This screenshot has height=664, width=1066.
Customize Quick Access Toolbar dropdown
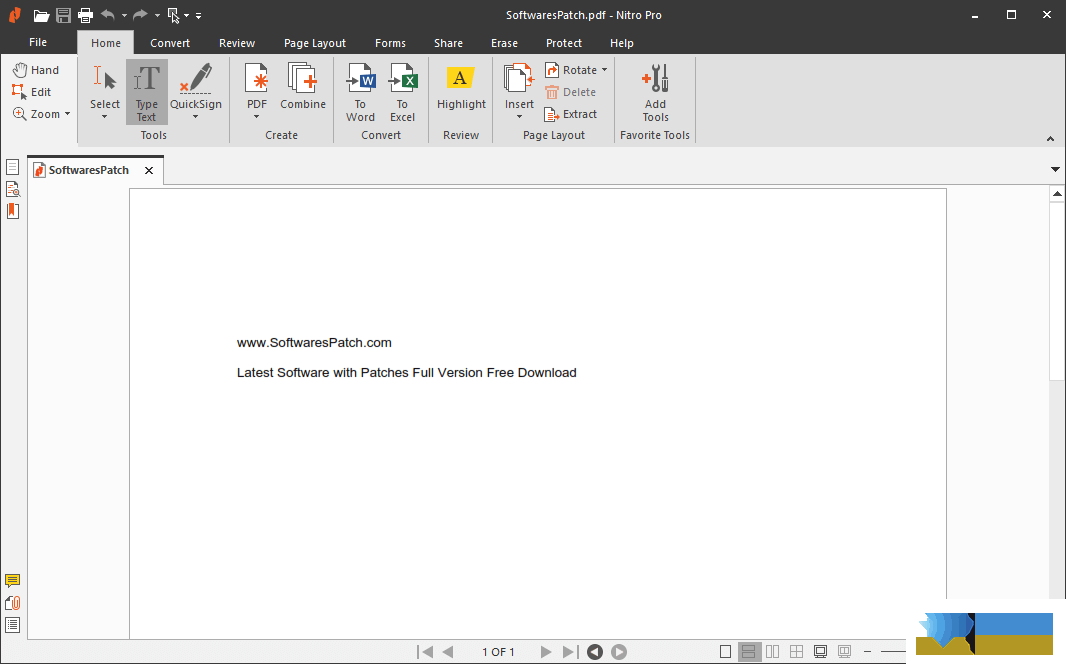(x=199, y=16)
